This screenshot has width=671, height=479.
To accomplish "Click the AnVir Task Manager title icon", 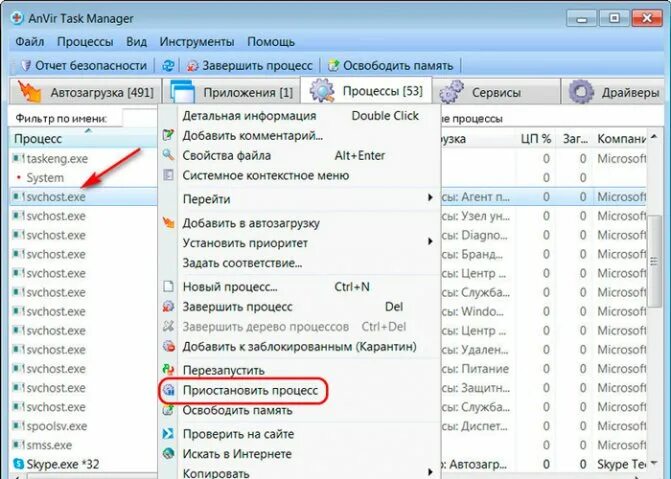I will pyautogui.click(x=17, y=18).
